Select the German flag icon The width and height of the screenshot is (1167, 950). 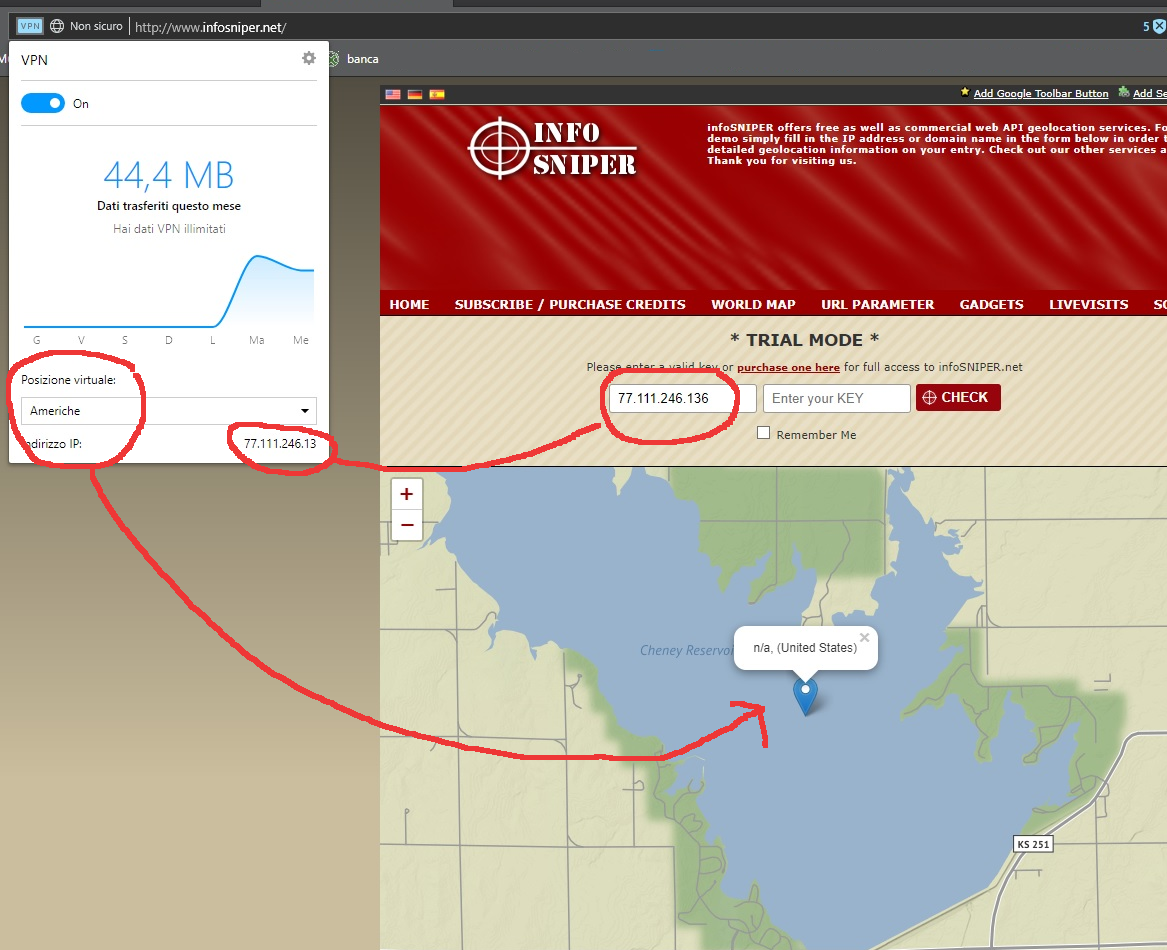[x=415, y=94]
